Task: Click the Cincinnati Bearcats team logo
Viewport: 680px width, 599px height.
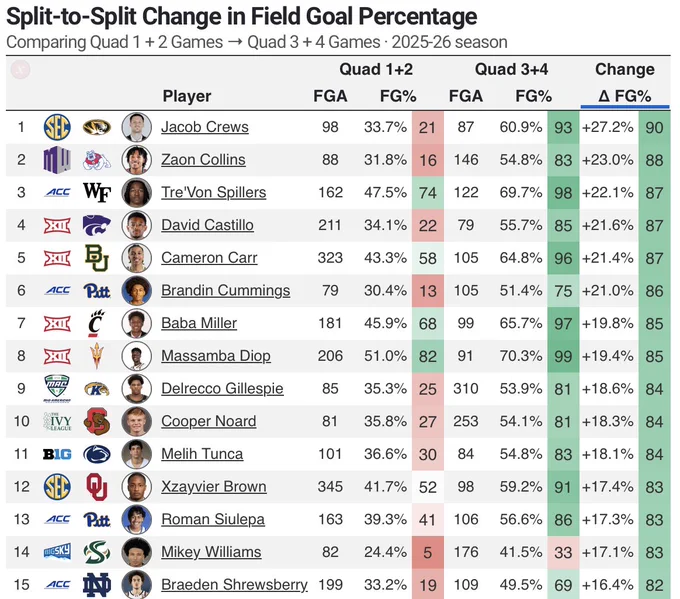Action: pyautogui.click(x=96, y=323)
